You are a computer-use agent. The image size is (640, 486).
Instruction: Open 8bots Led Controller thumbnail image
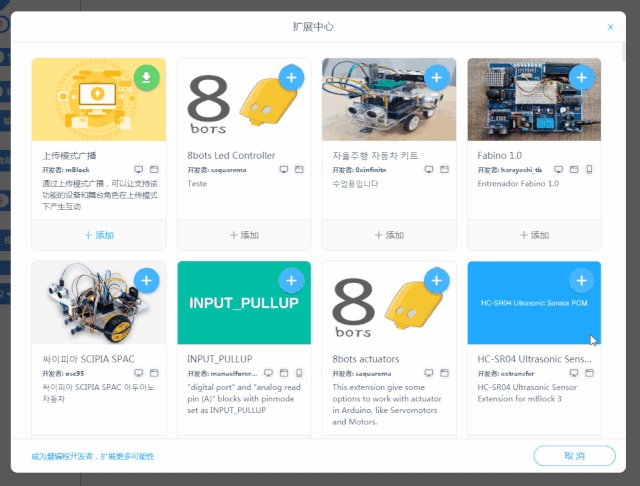(x=244, y=100)
